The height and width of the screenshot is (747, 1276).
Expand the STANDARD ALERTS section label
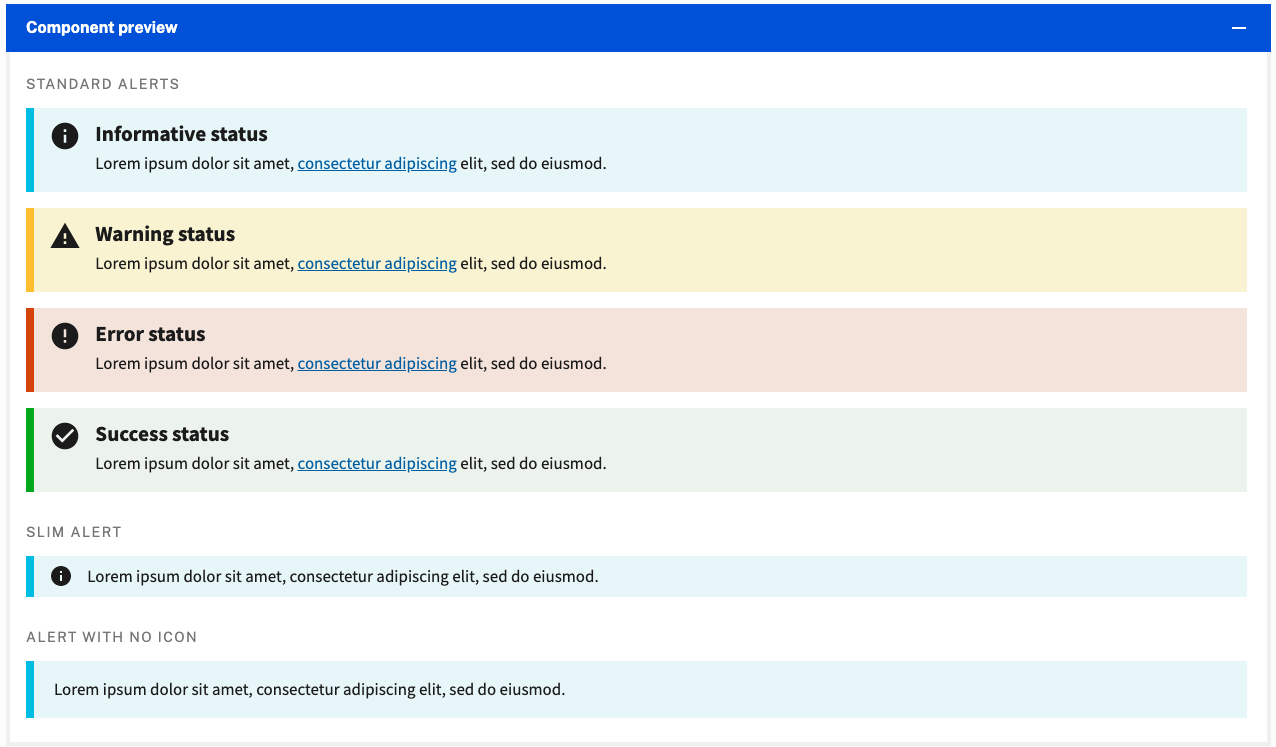pos(102,84)
